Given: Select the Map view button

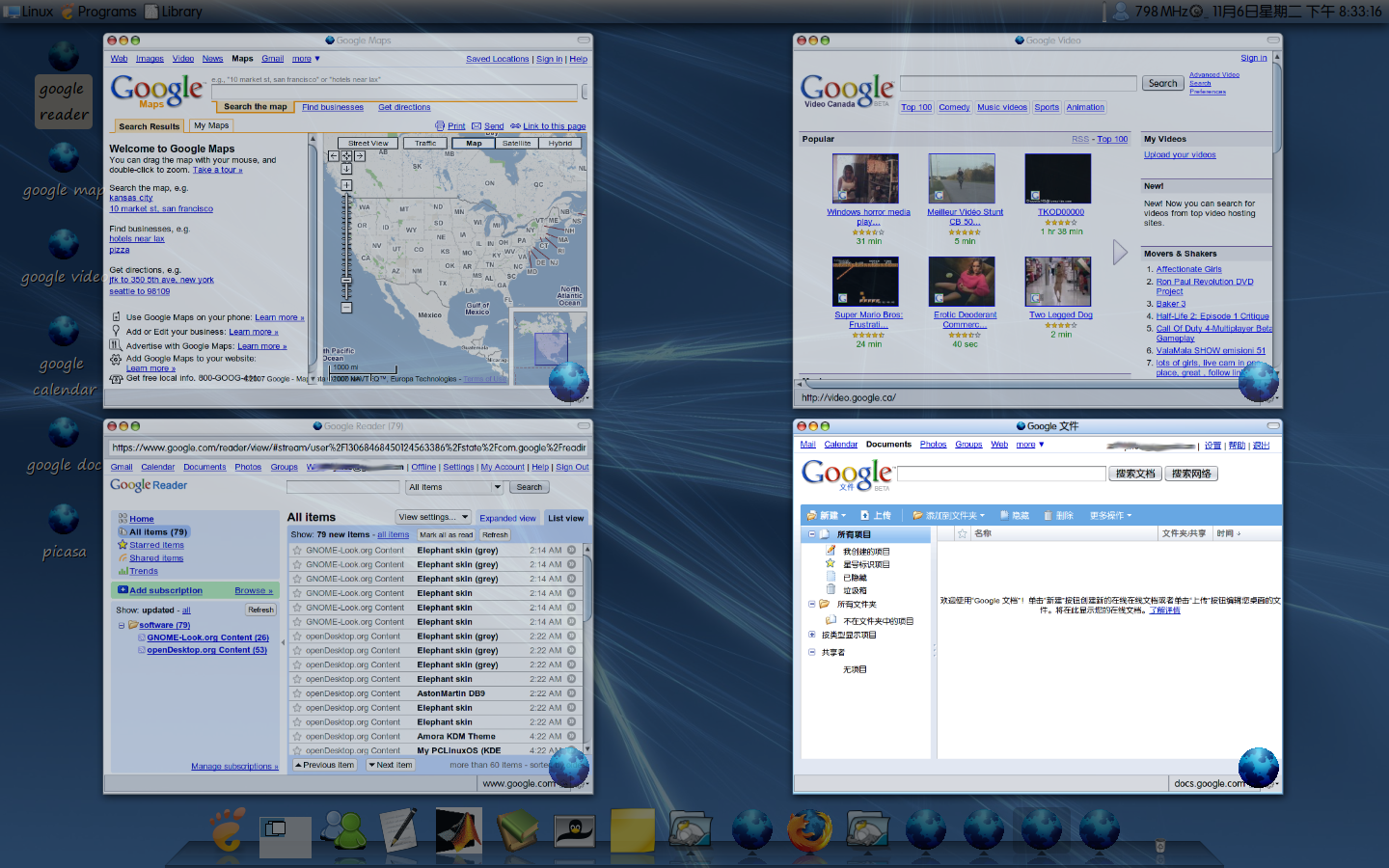Looking at the screenshot, I should point(474,143).
